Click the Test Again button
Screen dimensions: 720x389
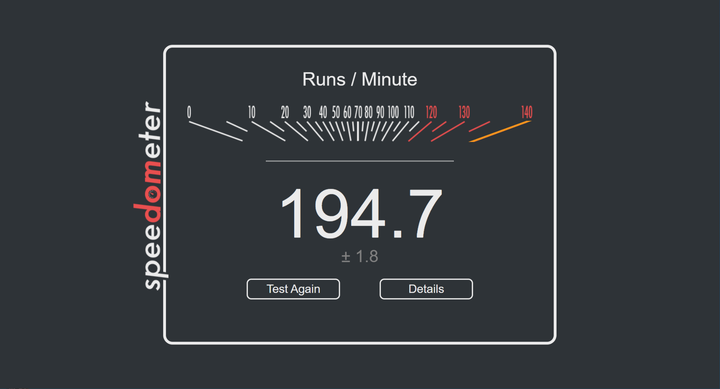[293, 289]
